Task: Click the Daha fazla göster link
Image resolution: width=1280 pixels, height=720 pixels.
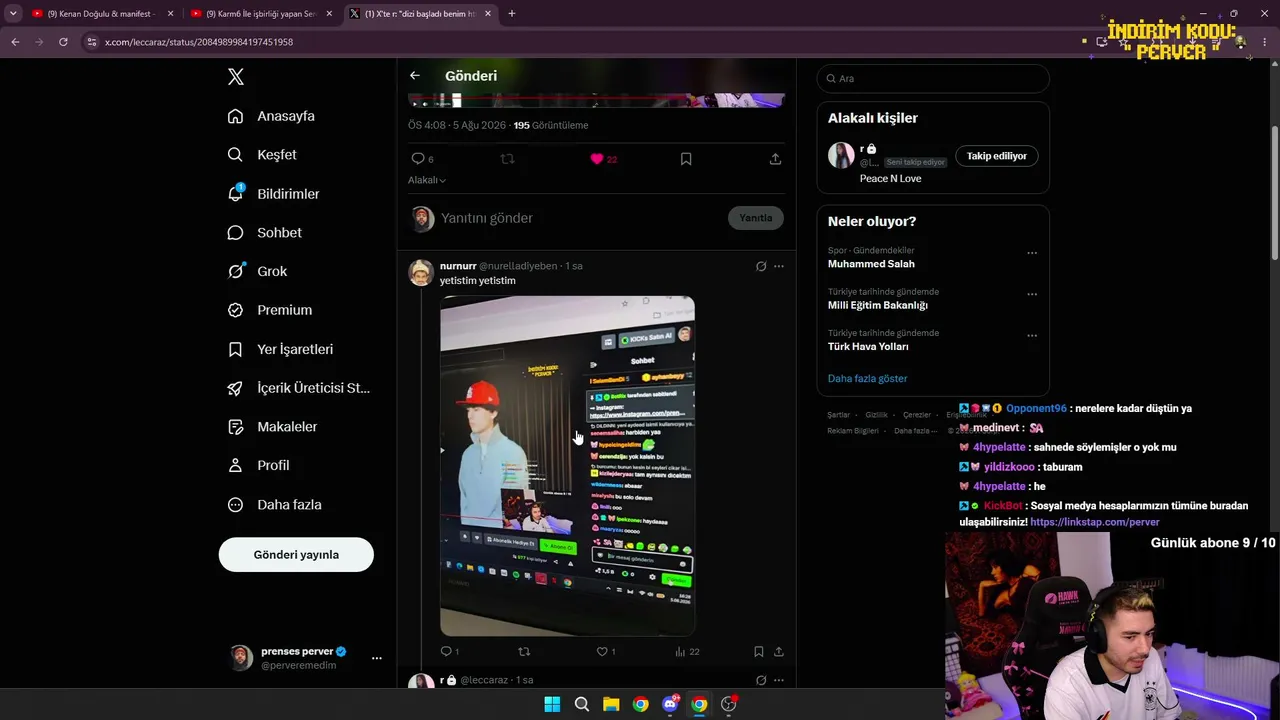Action: (867, 379)
